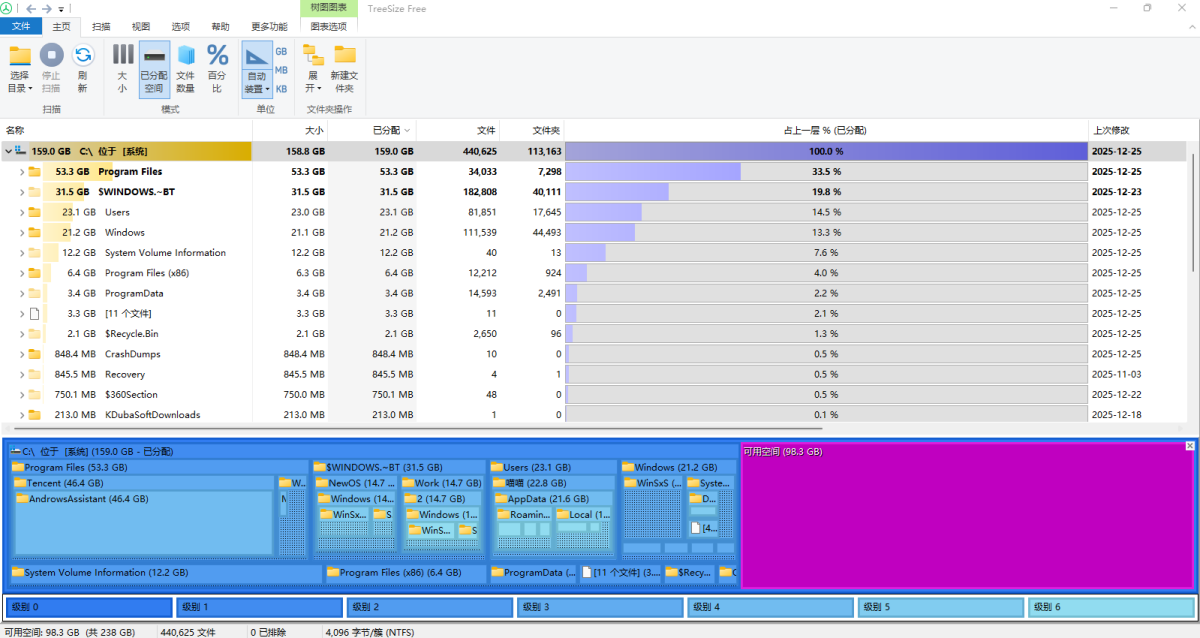This screenshot has height=638, width=1200.
Task: Switch display mode to 大小 (size)
Action: click(x=122, y=68)
